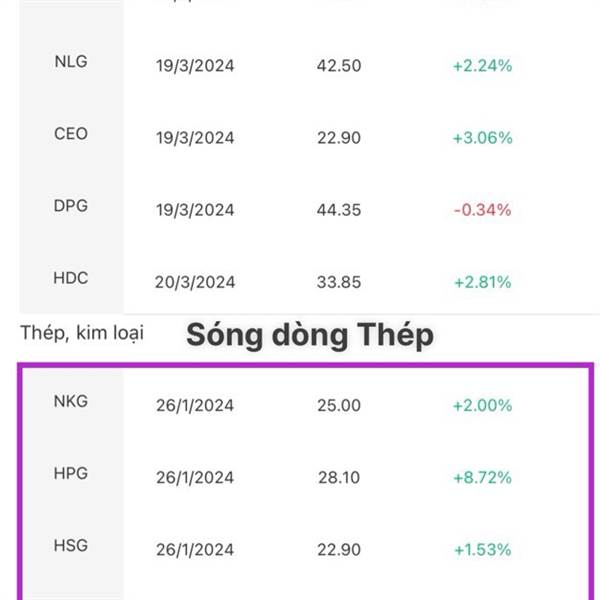600x600 pixels.
Task: Click the DPG price 44.35
Action: point(337,210)
